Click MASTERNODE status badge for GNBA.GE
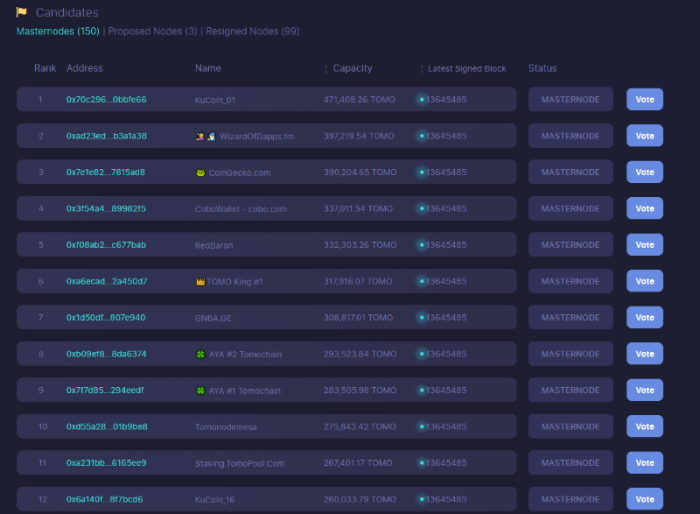The height and width of the screenshot is (514, 700). (x=571, y=317)
